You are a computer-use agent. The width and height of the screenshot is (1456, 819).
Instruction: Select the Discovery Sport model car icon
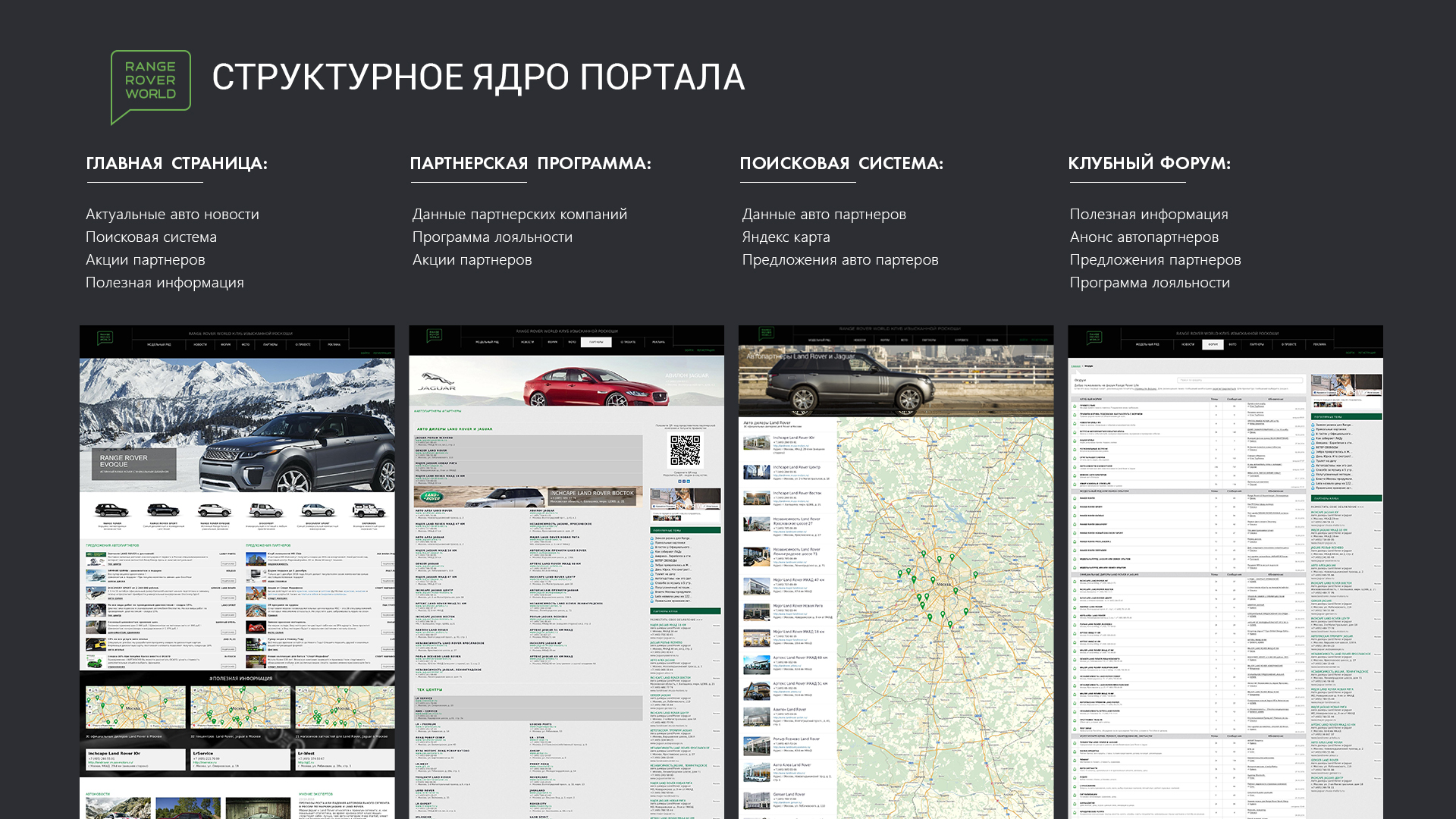click(x=318, y=510)
